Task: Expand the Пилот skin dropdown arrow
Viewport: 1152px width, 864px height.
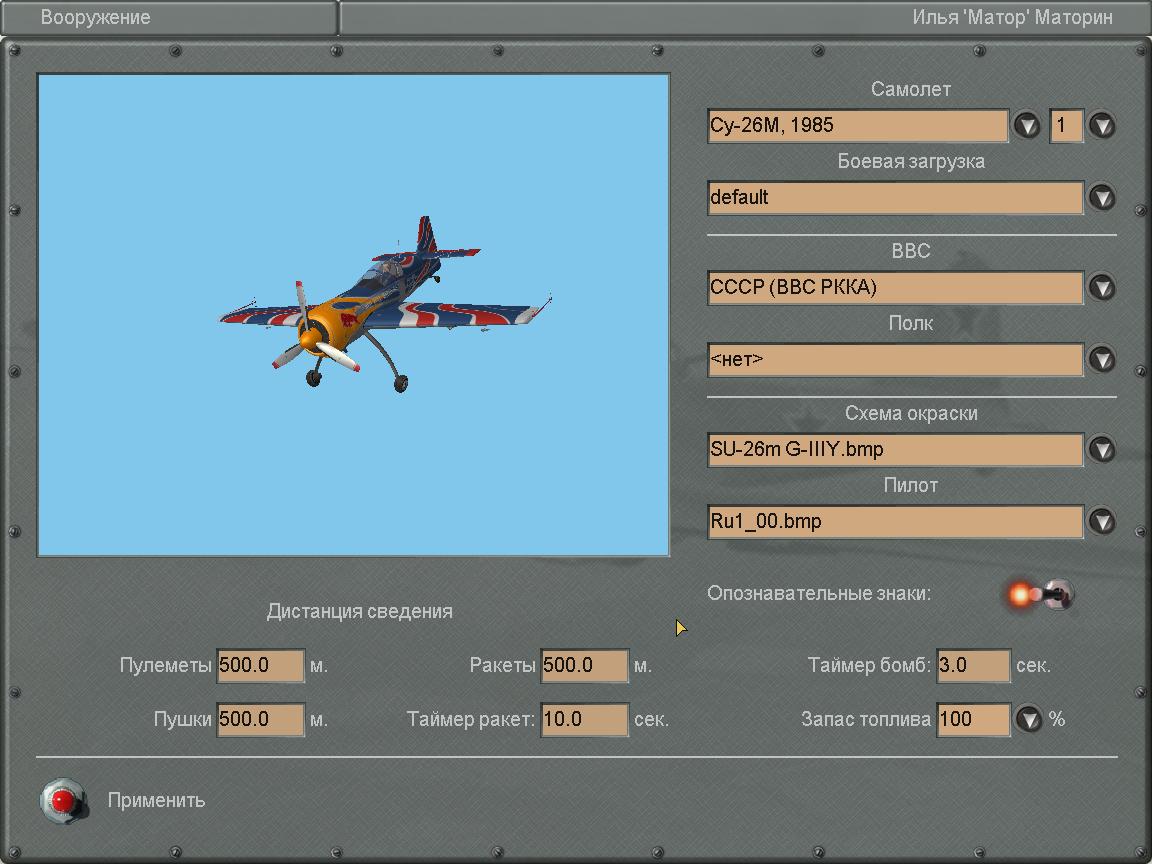Action: point(1101,521)
